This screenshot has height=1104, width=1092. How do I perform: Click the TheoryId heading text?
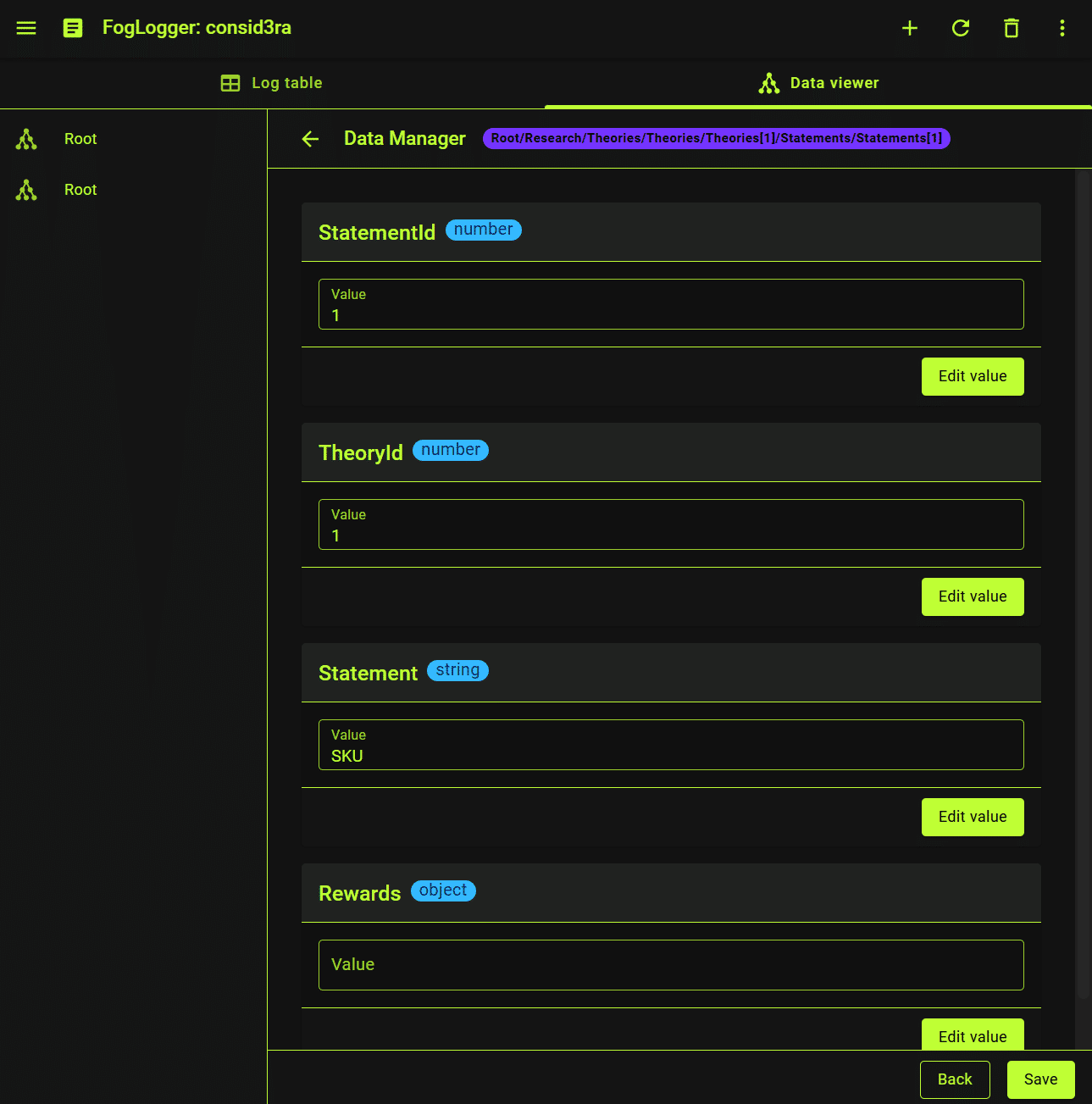pos(361,453)
